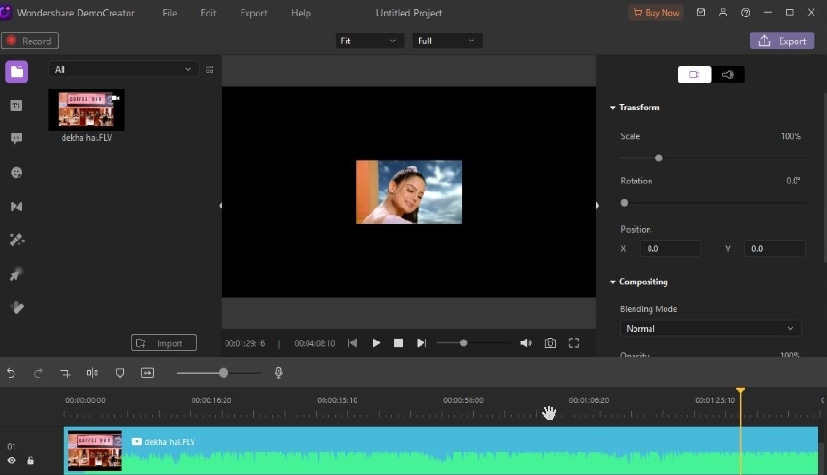Adjust the Rotation slider handle
The height and width of the screenshot is (475, 827).
coord(624,203)
